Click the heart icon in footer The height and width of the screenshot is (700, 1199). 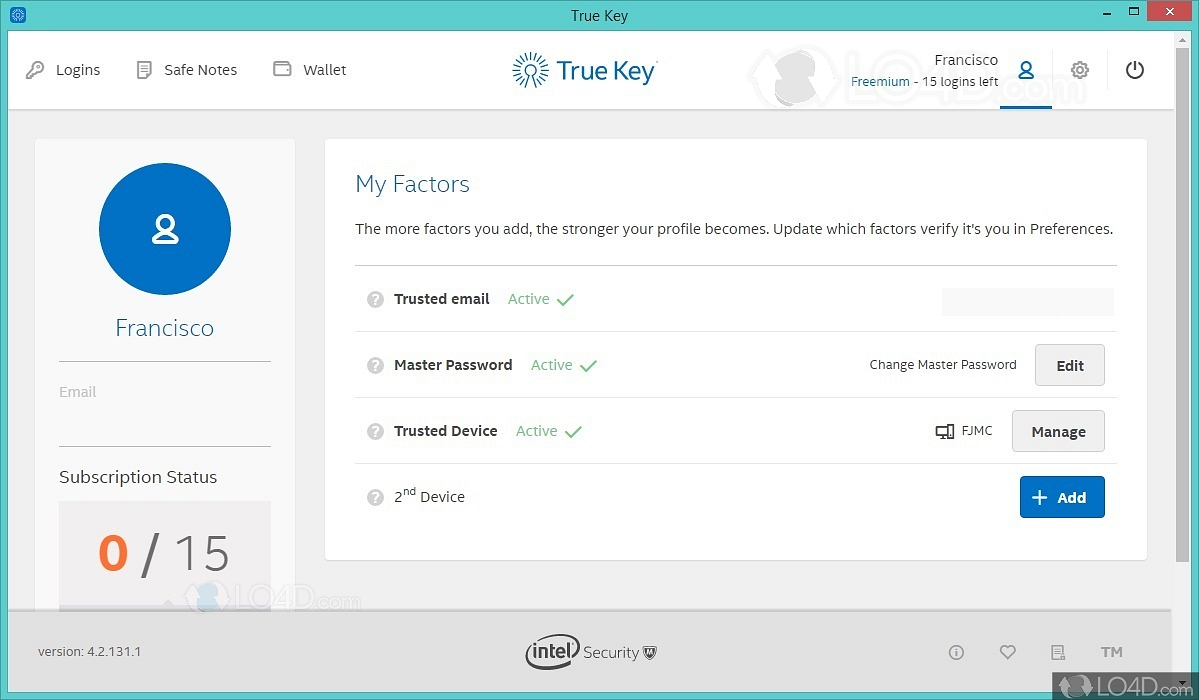[1007, 652]
